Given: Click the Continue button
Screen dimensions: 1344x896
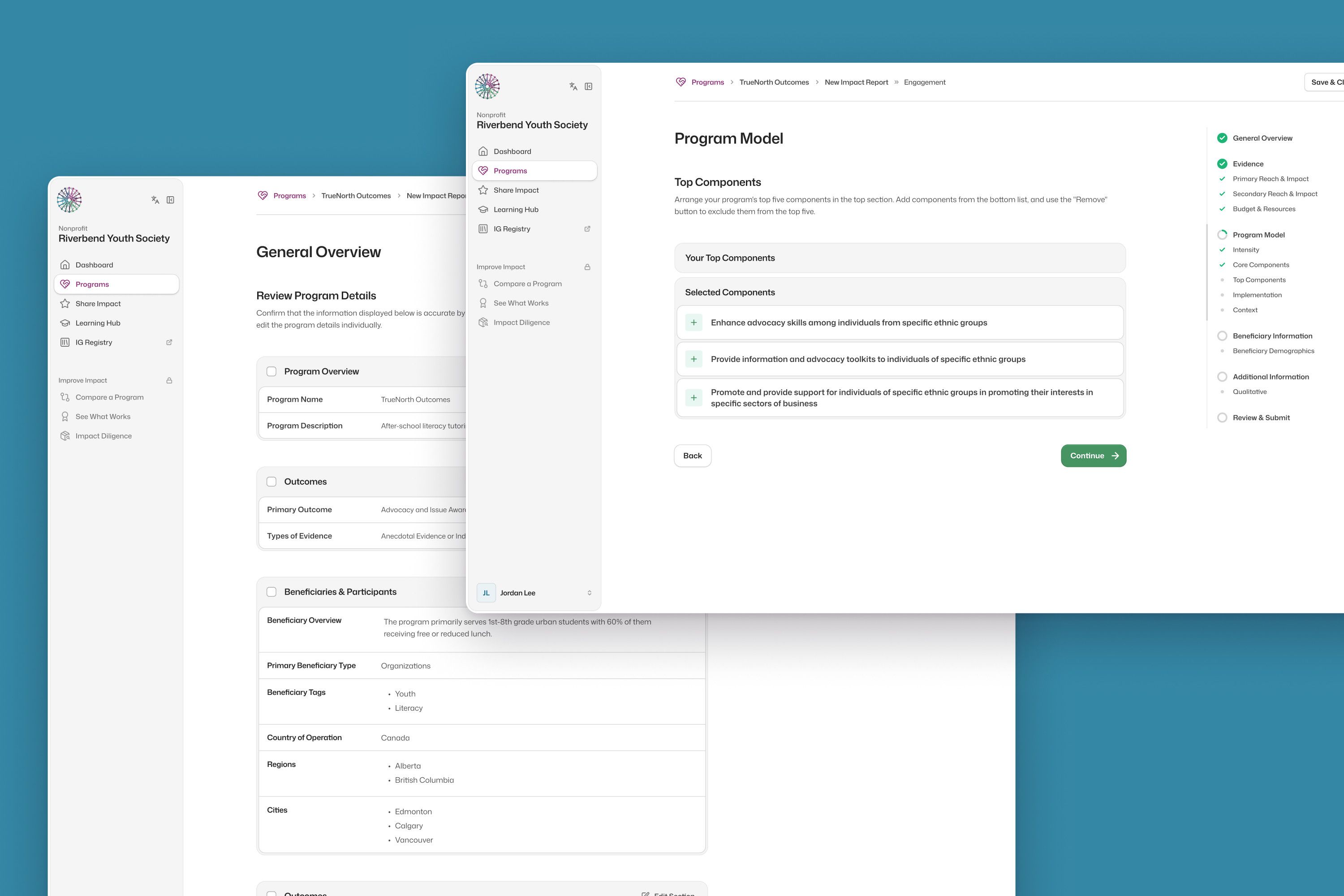Looking at the screenshot, I should point(1094,456).
